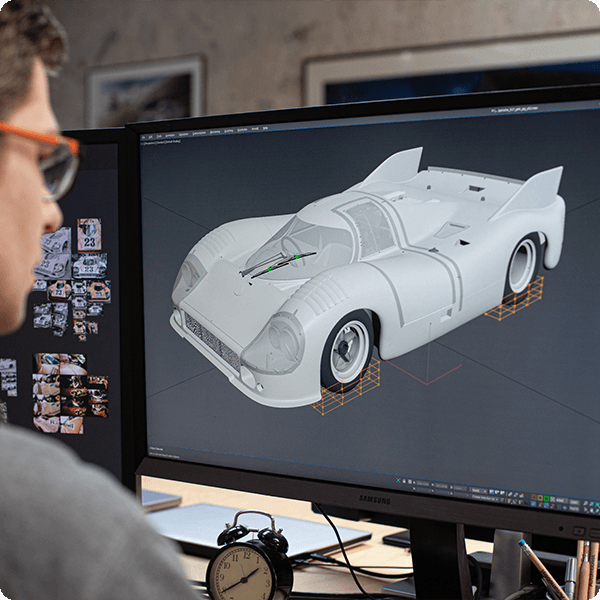
Task: Open the viewport label dropdown at top-left corner
Action: 162,143
